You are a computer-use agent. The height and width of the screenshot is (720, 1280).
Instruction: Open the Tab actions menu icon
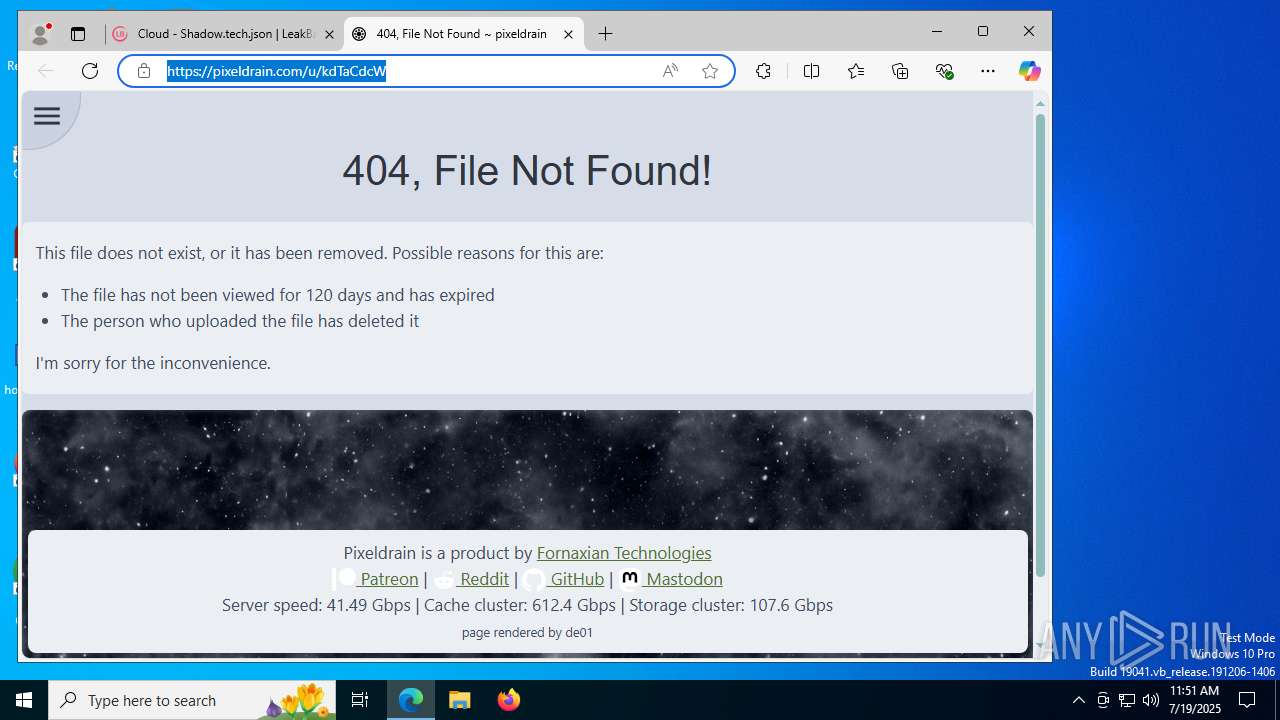[x=78, y=34]
